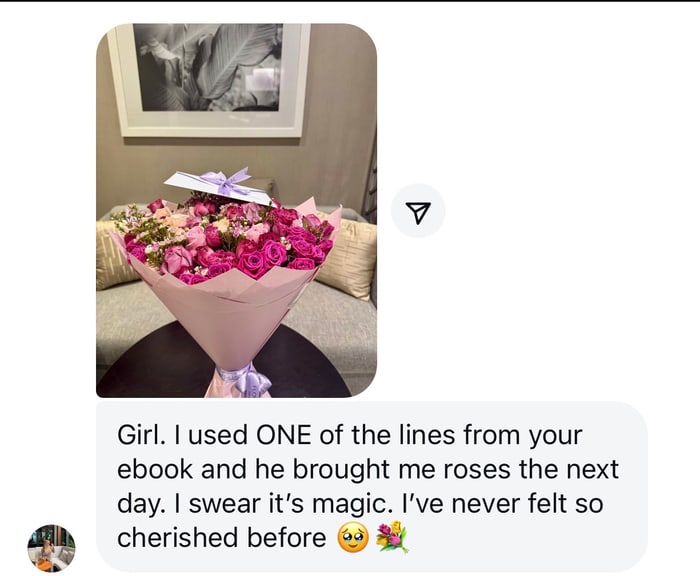Image resolution: width=700 pixels, height=576 pixels.
Task: Click the striped pillow left of the bouquet
Action: point(112,255)
